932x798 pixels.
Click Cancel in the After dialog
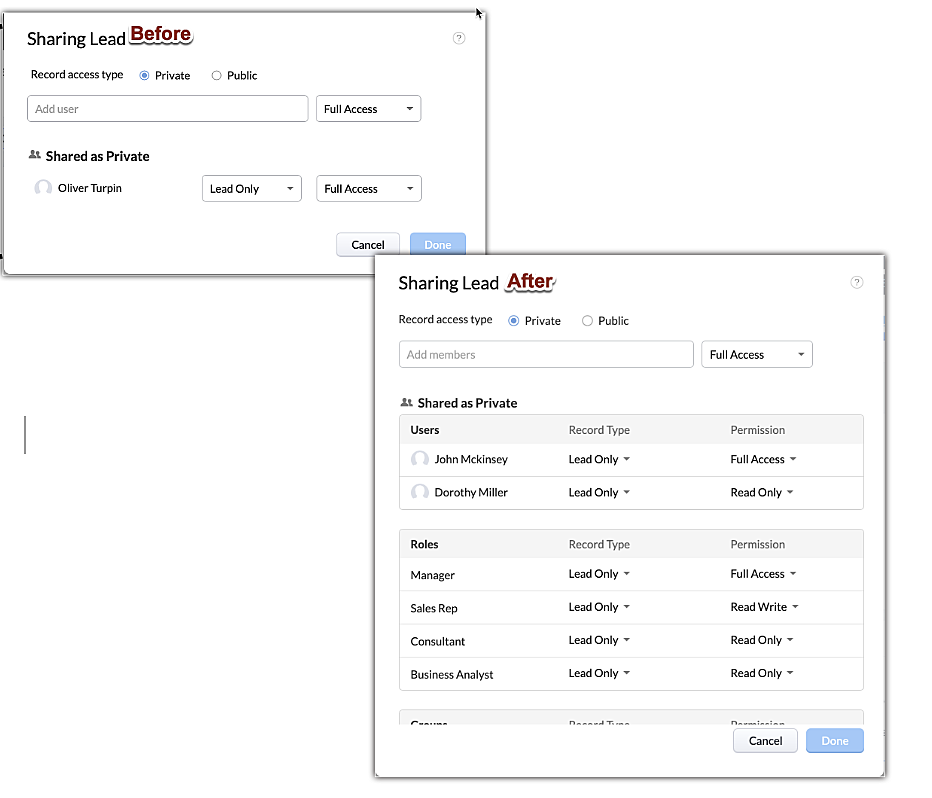[765, 741]
